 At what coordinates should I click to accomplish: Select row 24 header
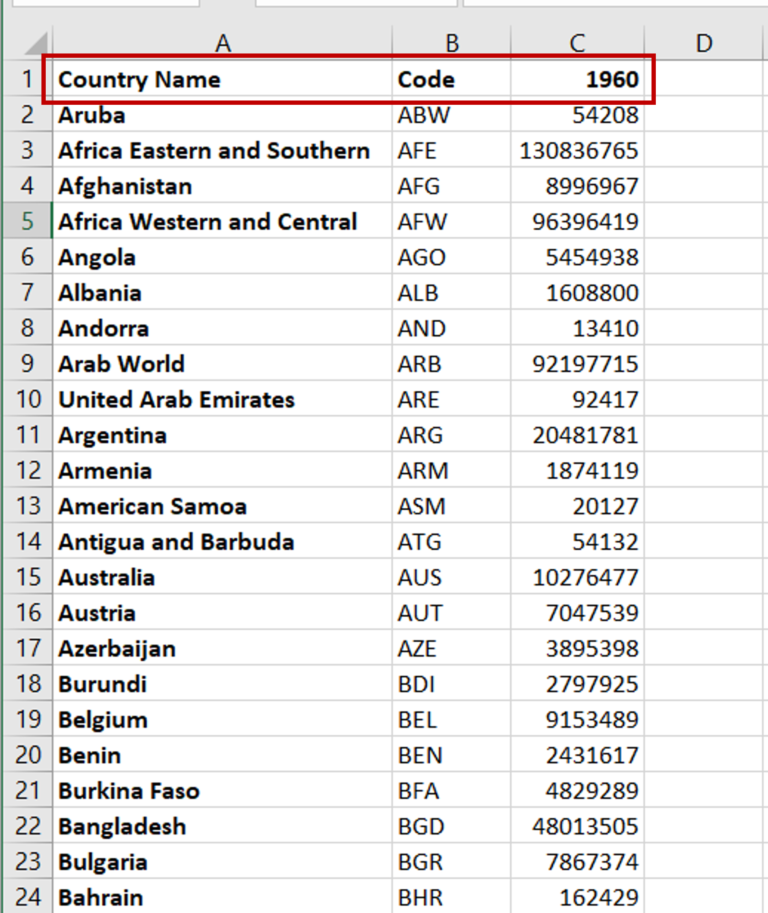(x=27, y=897)
